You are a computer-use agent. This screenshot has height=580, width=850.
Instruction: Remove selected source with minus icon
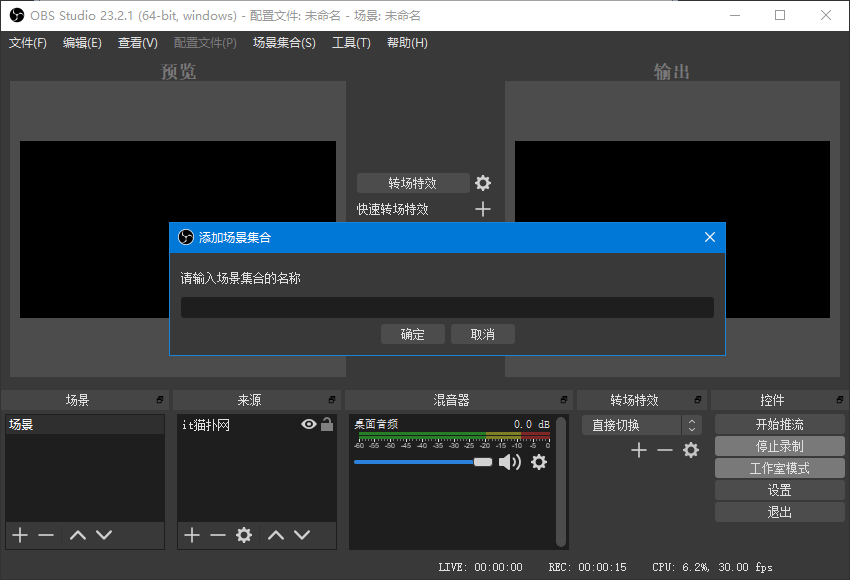tap(218, 535)
